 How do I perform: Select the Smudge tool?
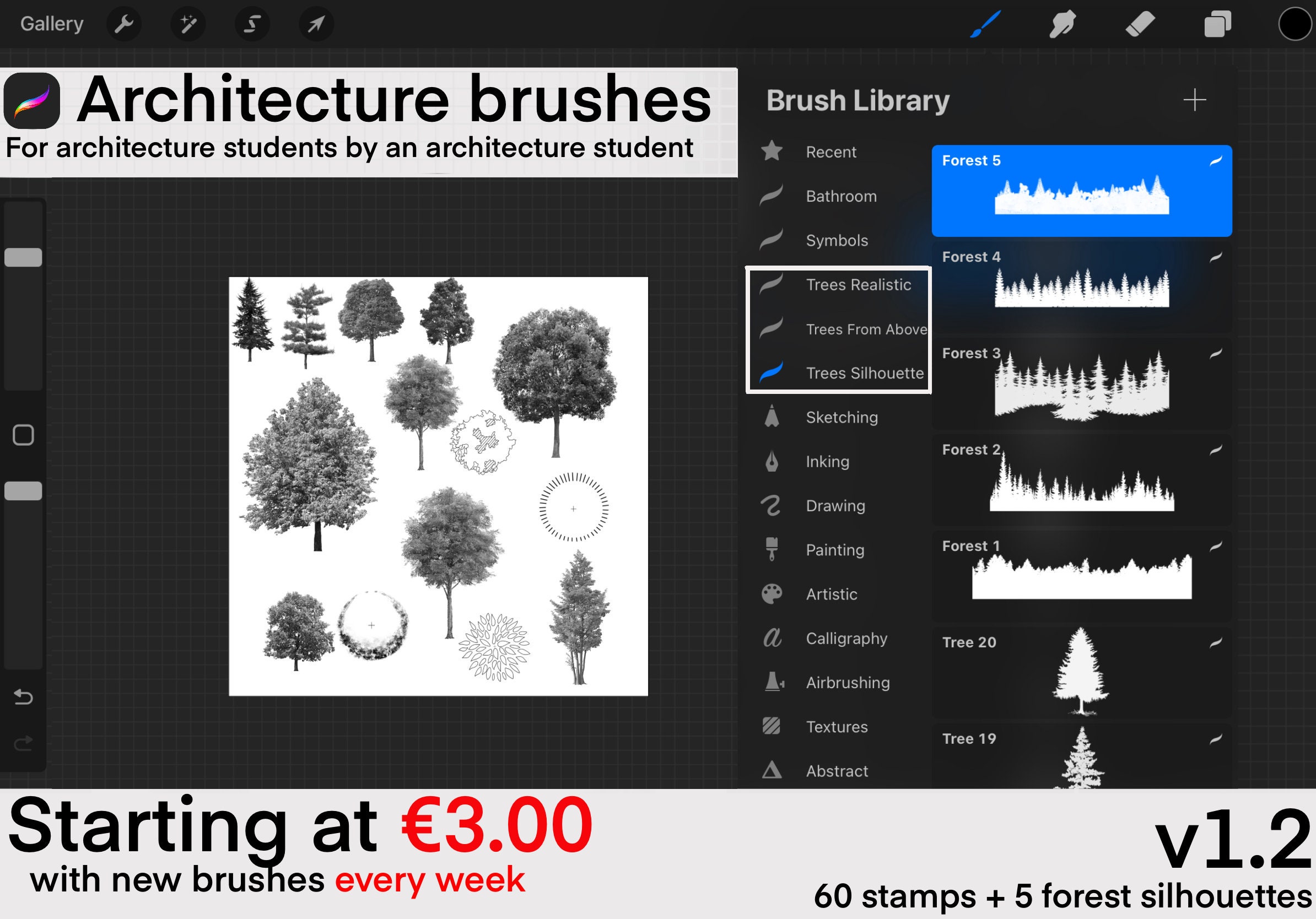point(1063,24)
